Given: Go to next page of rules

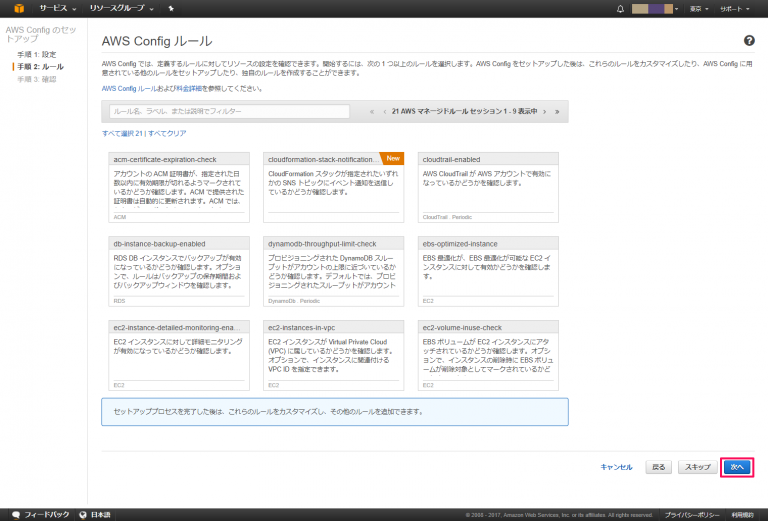Looking at the screenshot, I should click(x=545, y=112).
